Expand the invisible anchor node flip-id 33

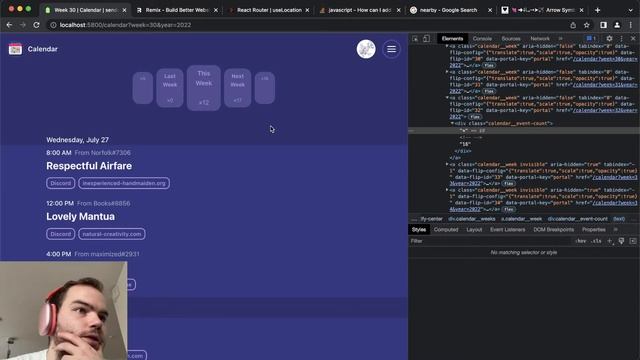pyautogui.click(x=447, y=164)
